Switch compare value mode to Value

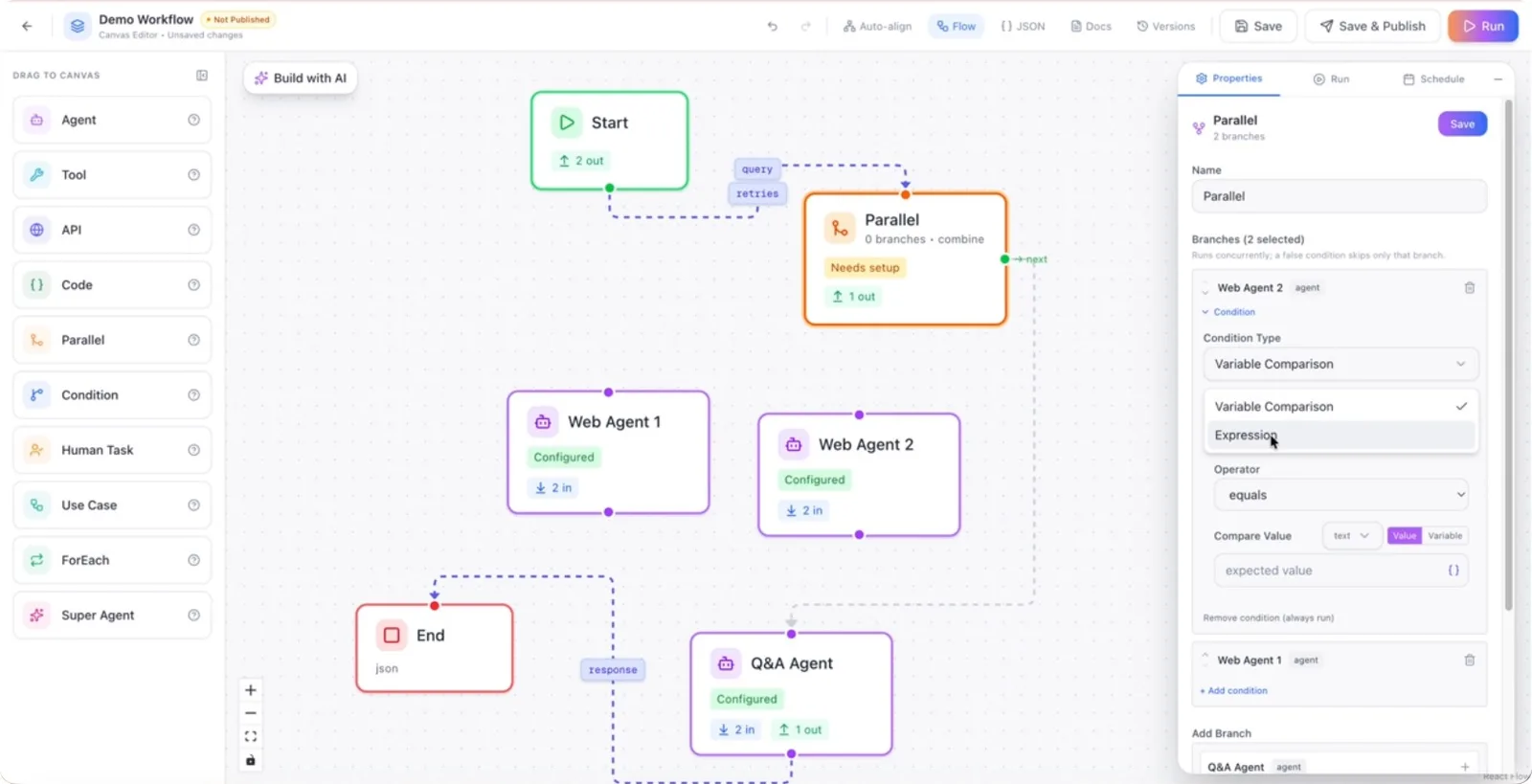(x=1405, y=536)
